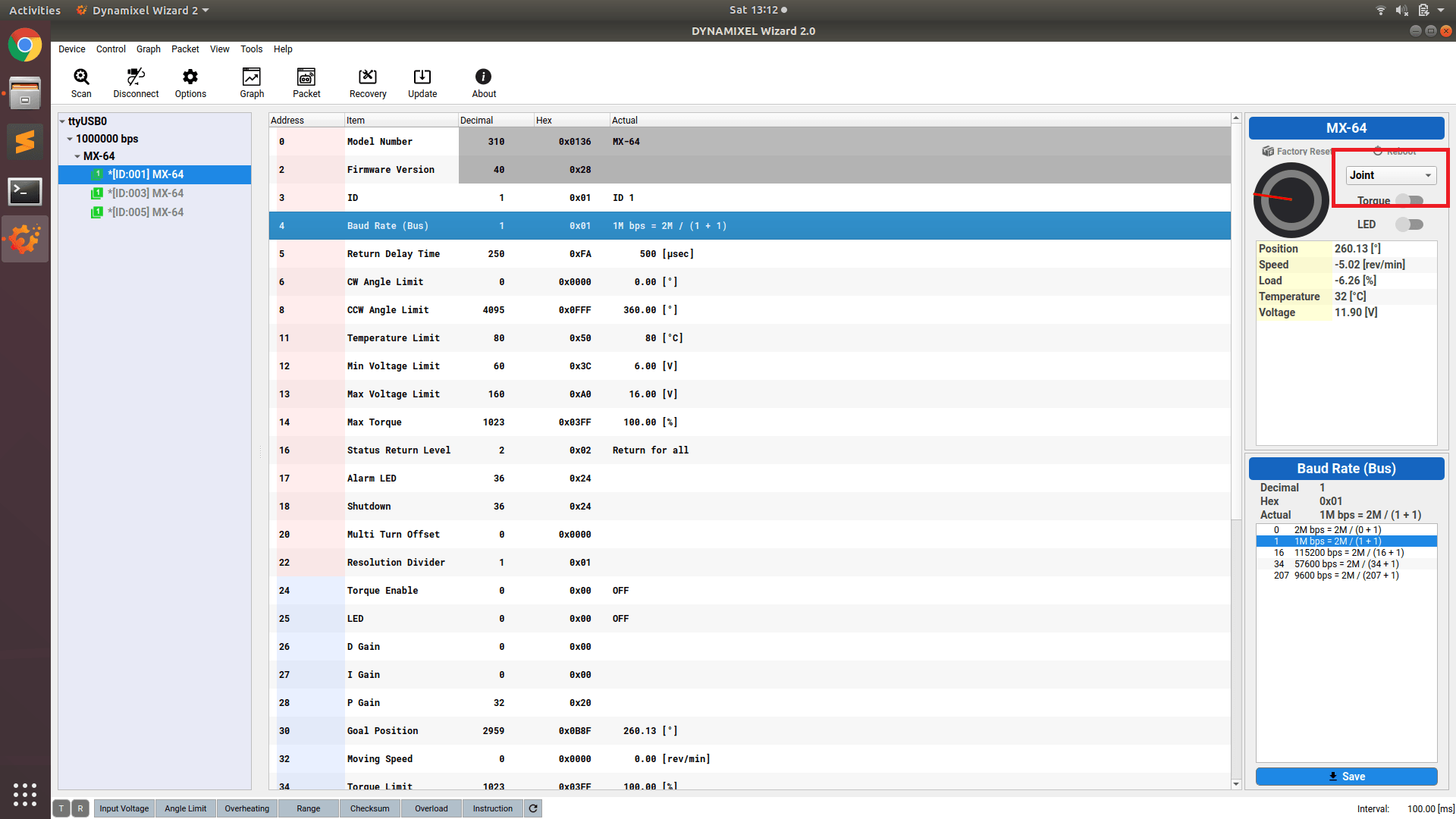Click the Save button

click(1346, 777)
